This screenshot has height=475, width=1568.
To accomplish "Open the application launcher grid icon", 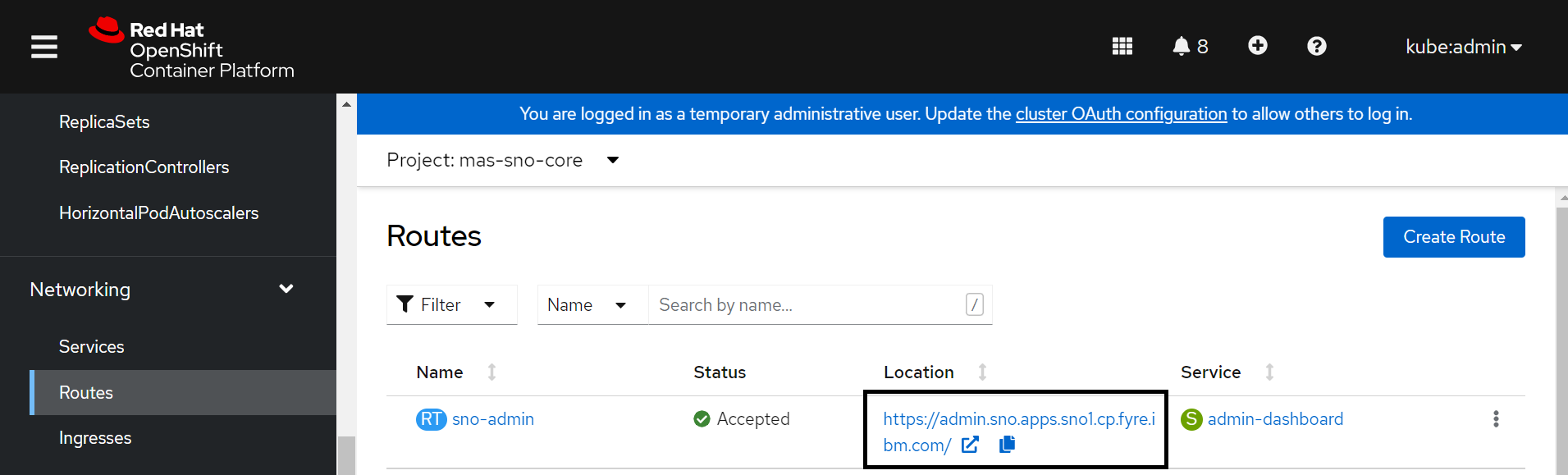I will [x=1122, y=47].
